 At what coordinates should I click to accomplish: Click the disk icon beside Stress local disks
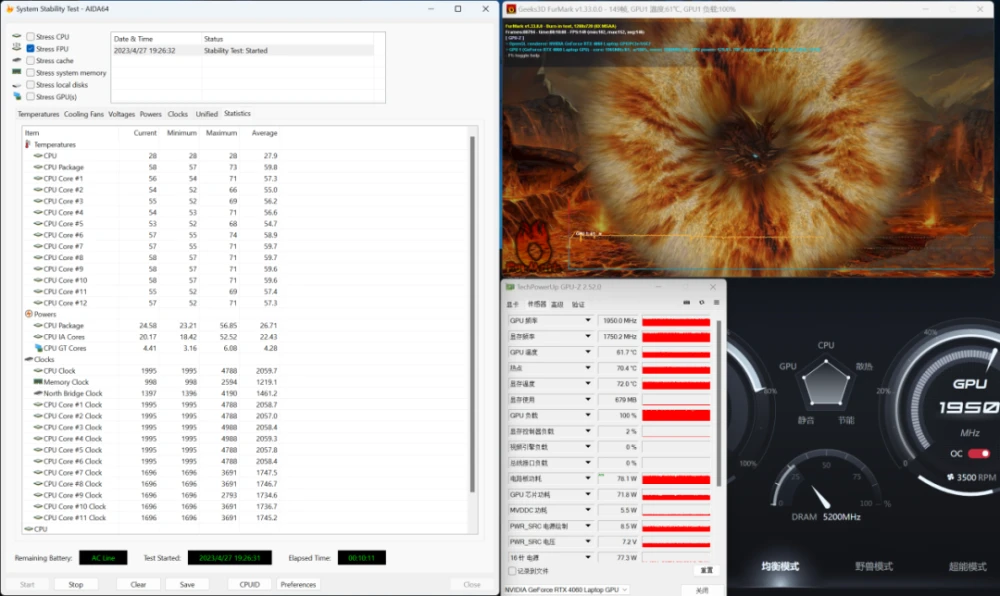[x=17, y=85]
